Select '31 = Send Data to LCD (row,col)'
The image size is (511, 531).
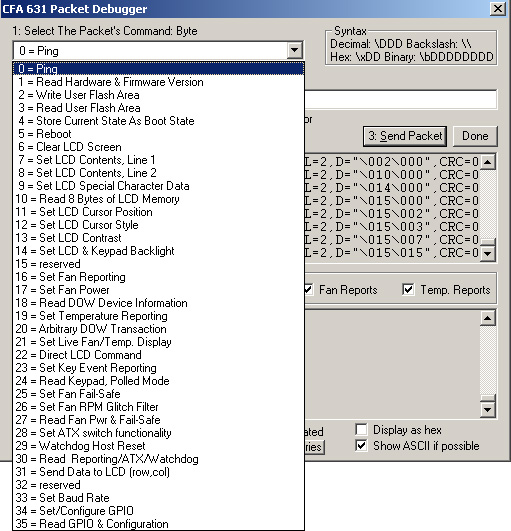coord(158,472)
